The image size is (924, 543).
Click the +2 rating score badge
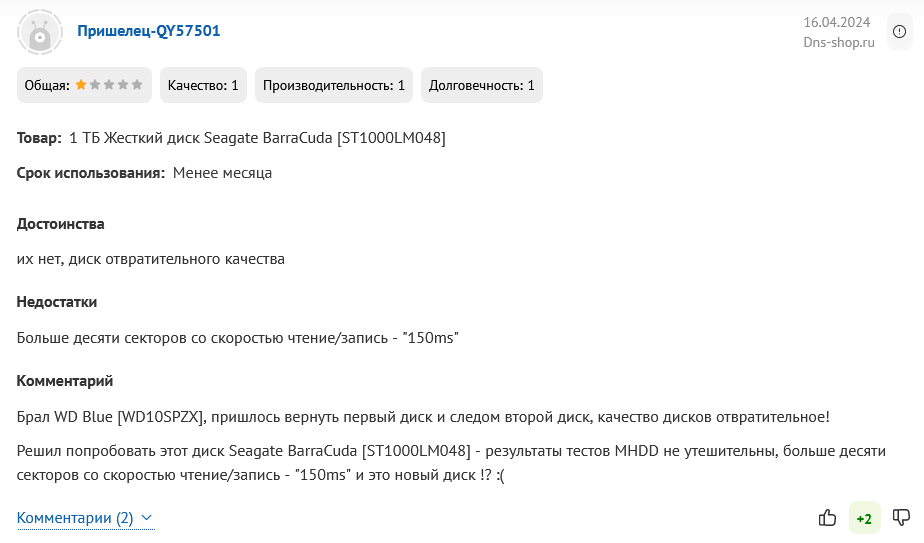coord(864,518)
